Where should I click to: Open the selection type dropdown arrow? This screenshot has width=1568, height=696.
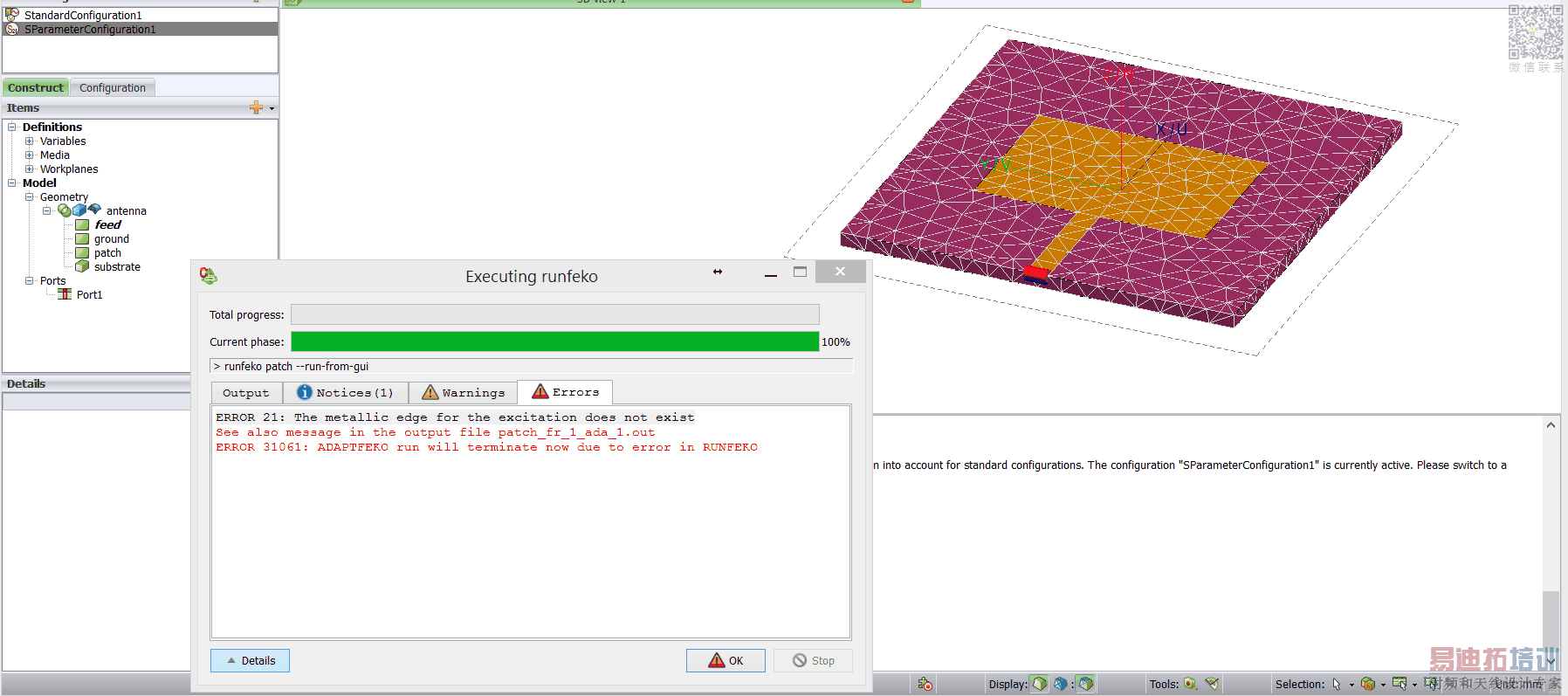tap(1383, 685)
